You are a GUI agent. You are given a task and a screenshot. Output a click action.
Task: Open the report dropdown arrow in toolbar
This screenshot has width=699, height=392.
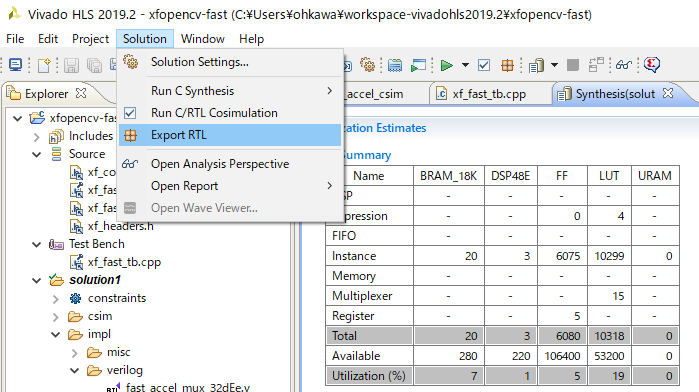click(554, 65)
